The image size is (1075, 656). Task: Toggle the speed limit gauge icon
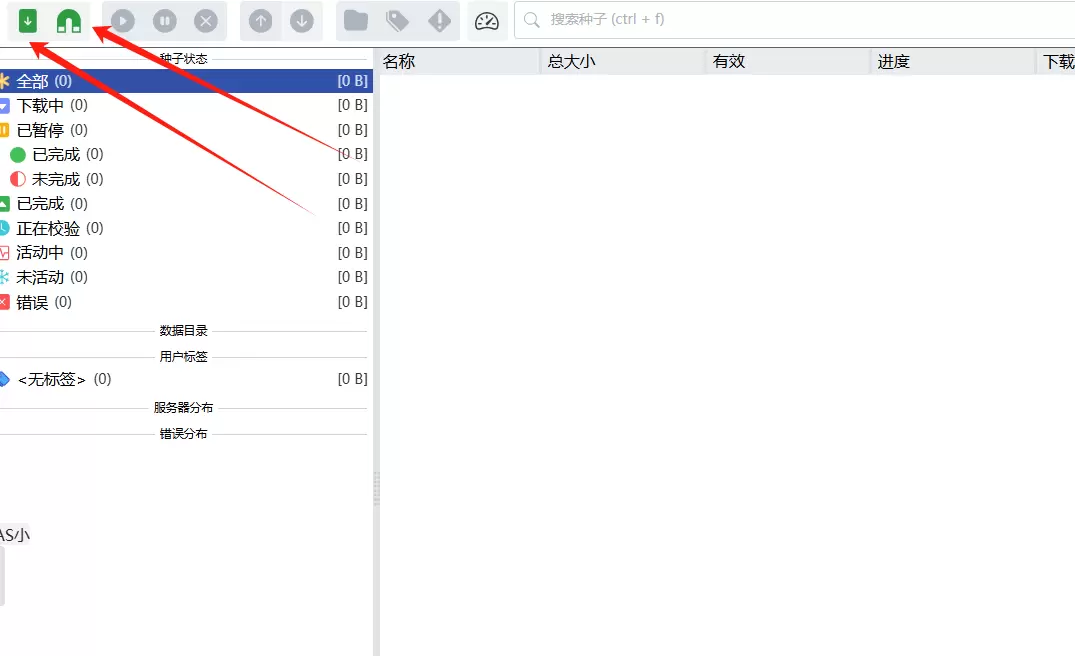tap(487, 20)
